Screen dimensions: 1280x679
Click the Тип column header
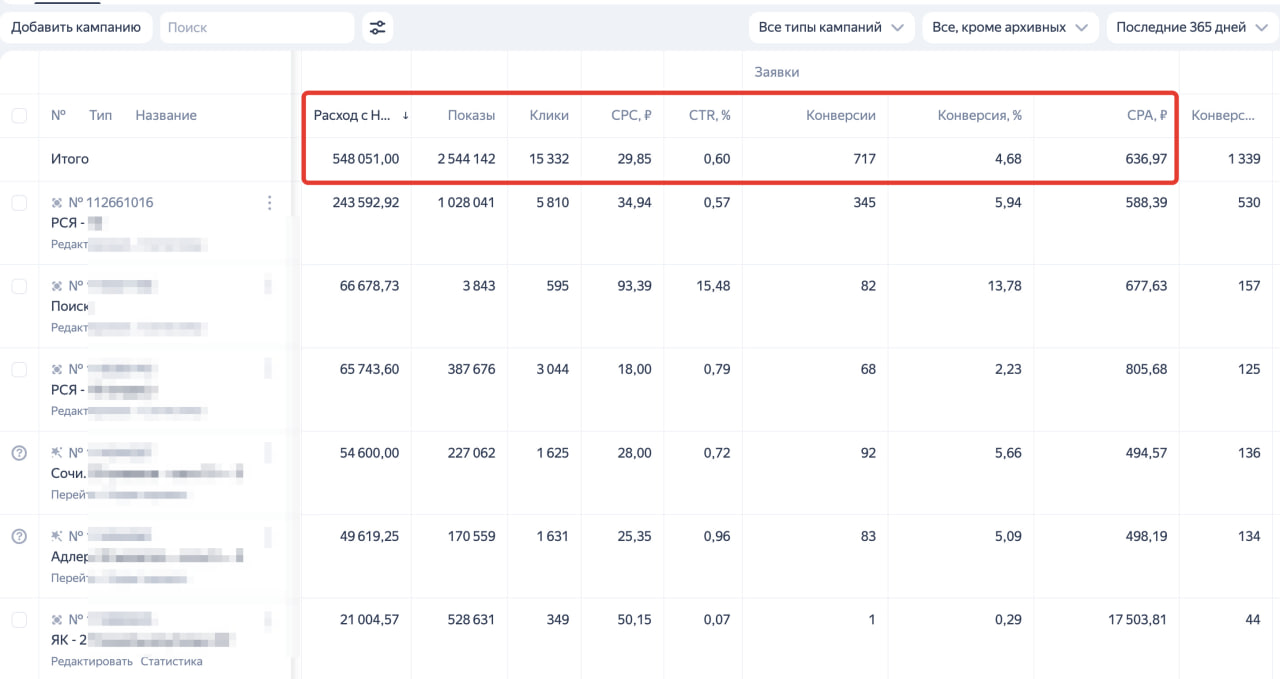(x=100, y=116)
